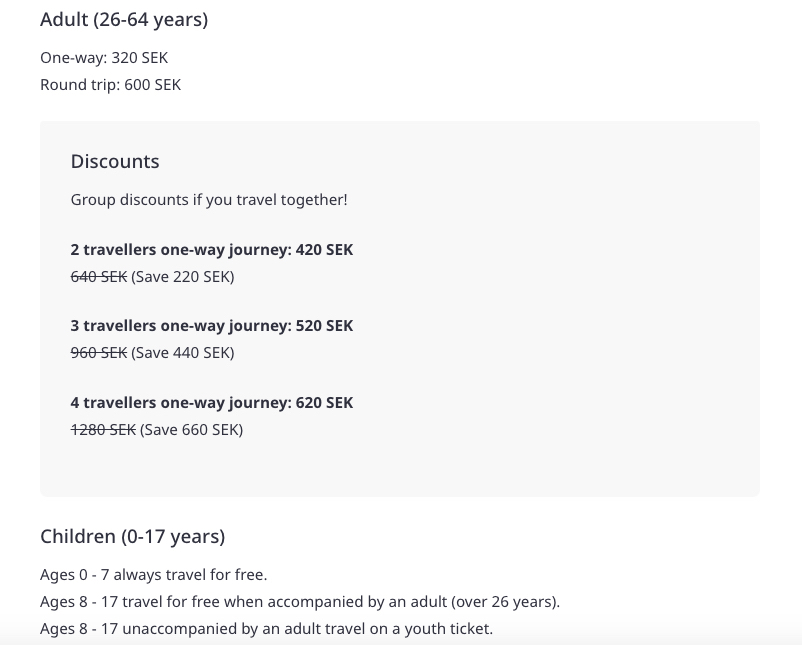
Task: Click the 2 travellers one-way journey price
Action: point(212,250)
